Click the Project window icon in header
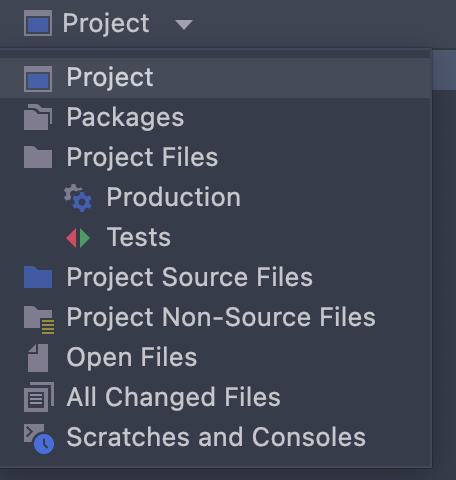This screenshot has height=480, width=456. [38, 23]
